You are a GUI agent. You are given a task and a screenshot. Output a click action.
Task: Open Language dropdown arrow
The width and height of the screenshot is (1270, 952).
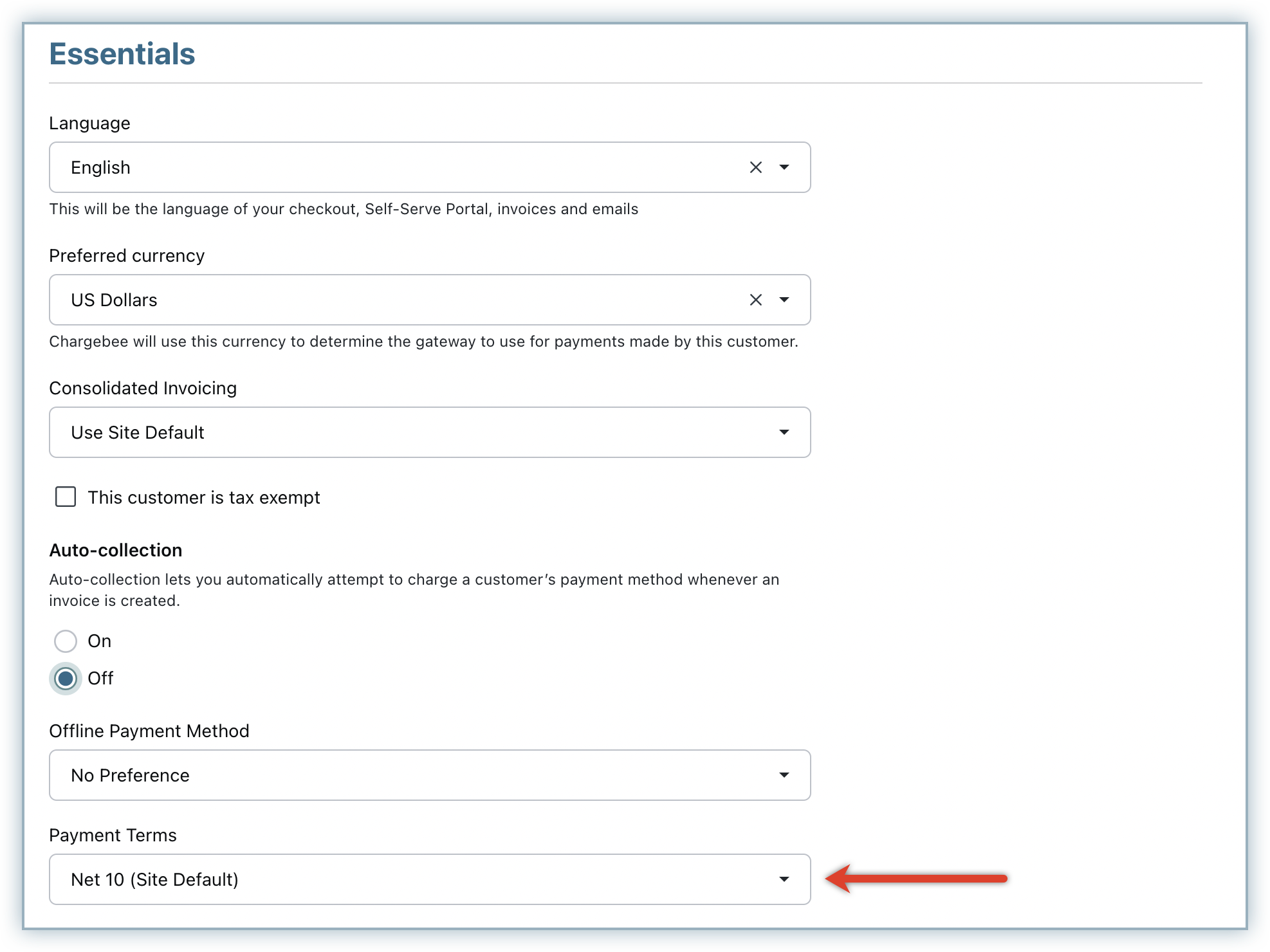784,167
